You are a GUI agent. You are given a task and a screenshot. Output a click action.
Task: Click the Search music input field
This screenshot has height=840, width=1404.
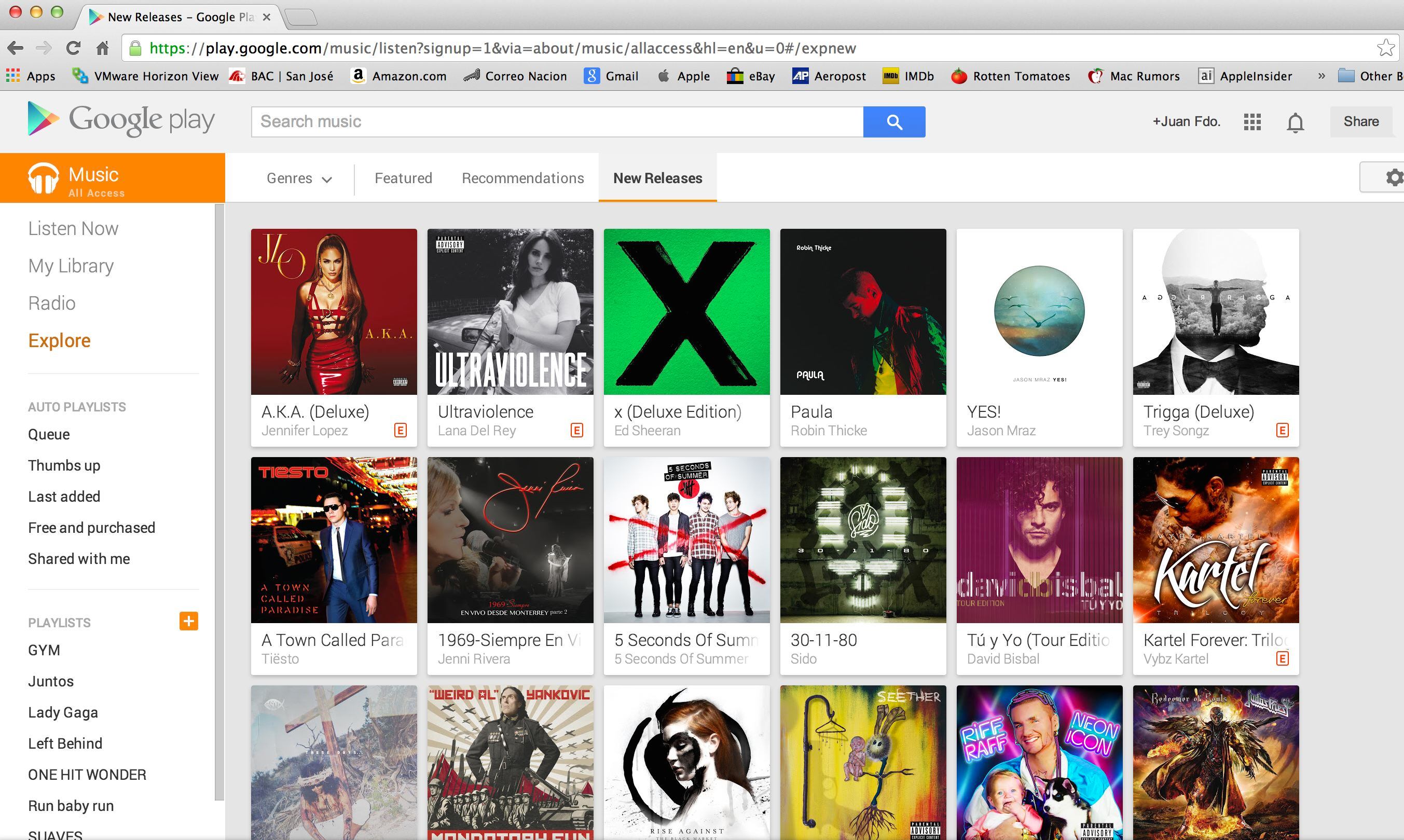tap(557, 122)
